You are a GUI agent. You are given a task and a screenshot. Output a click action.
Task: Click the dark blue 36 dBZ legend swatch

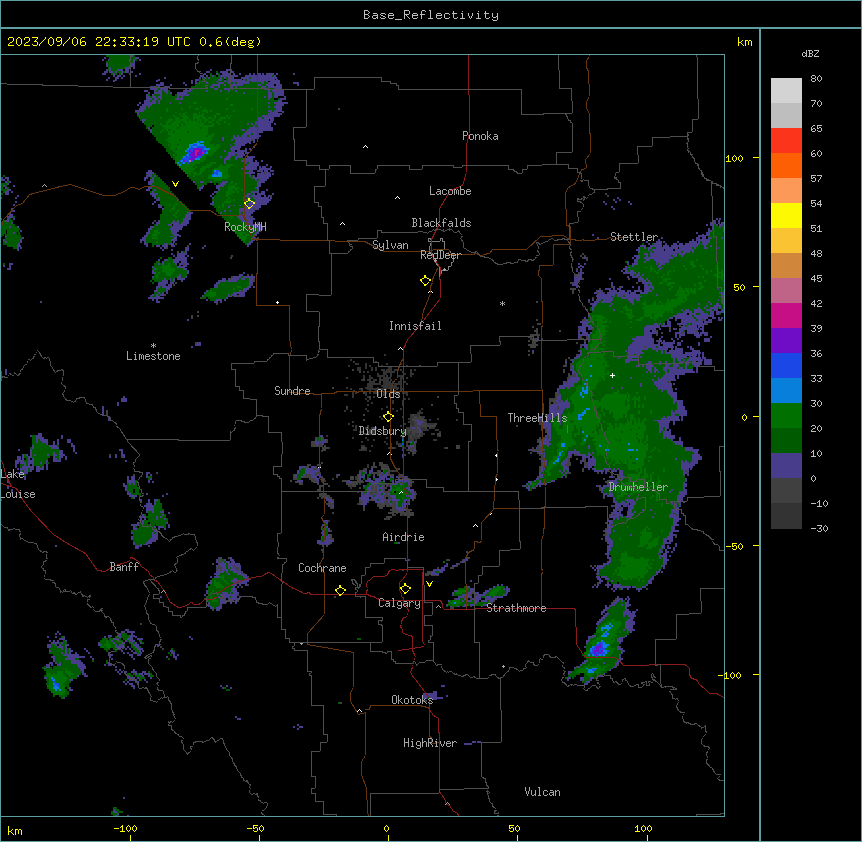coord(786,365)
